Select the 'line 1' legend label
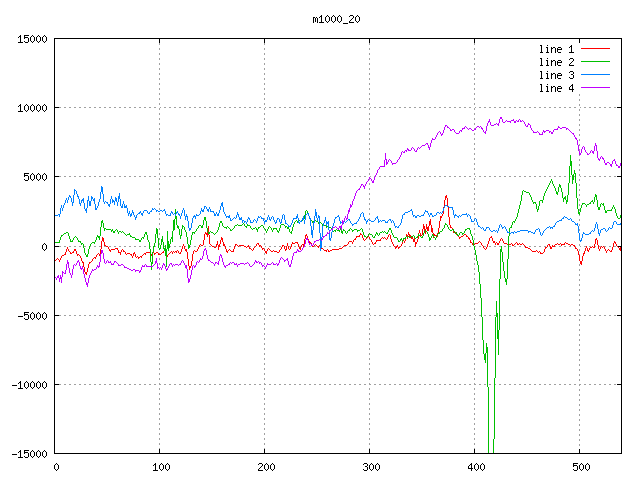This screenshot has width=640, height=480. pos(557,49)
